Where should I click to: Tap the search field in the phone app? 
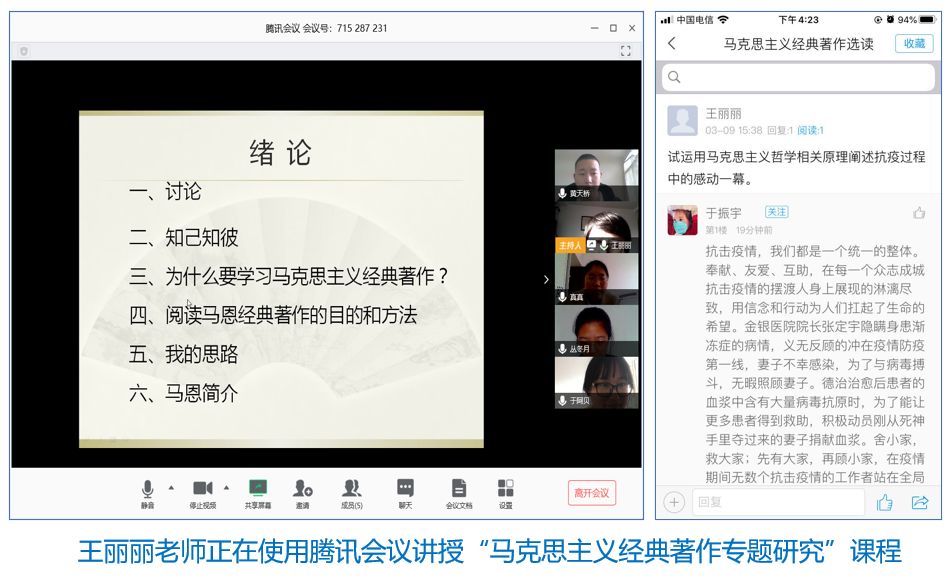coord(798,77)
